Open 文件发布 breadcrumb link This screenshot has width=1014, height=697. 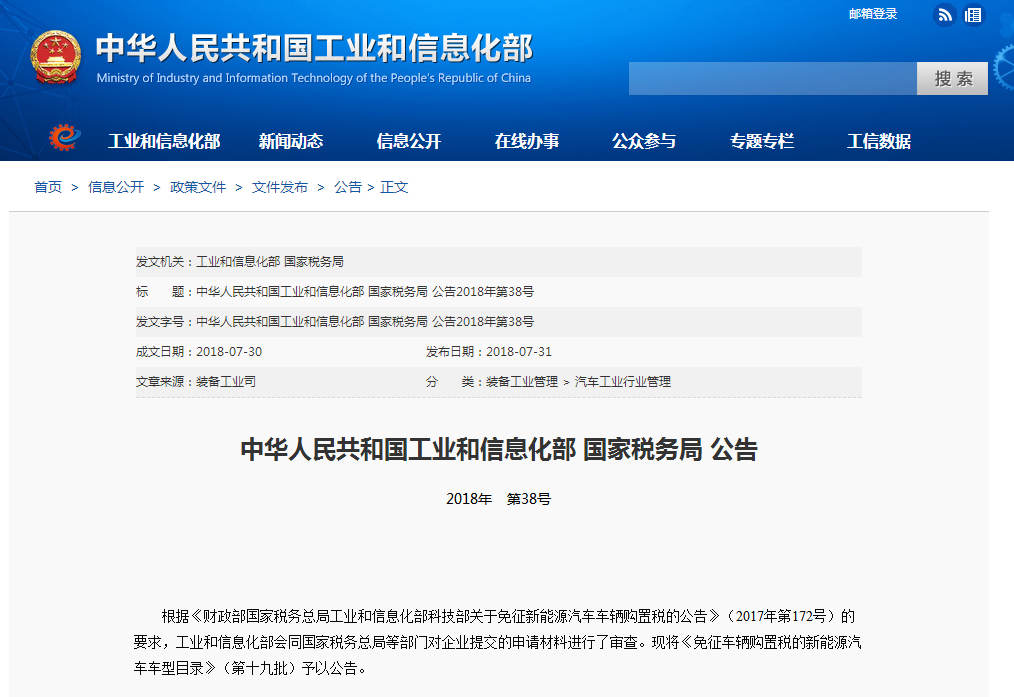coord(280,187)
